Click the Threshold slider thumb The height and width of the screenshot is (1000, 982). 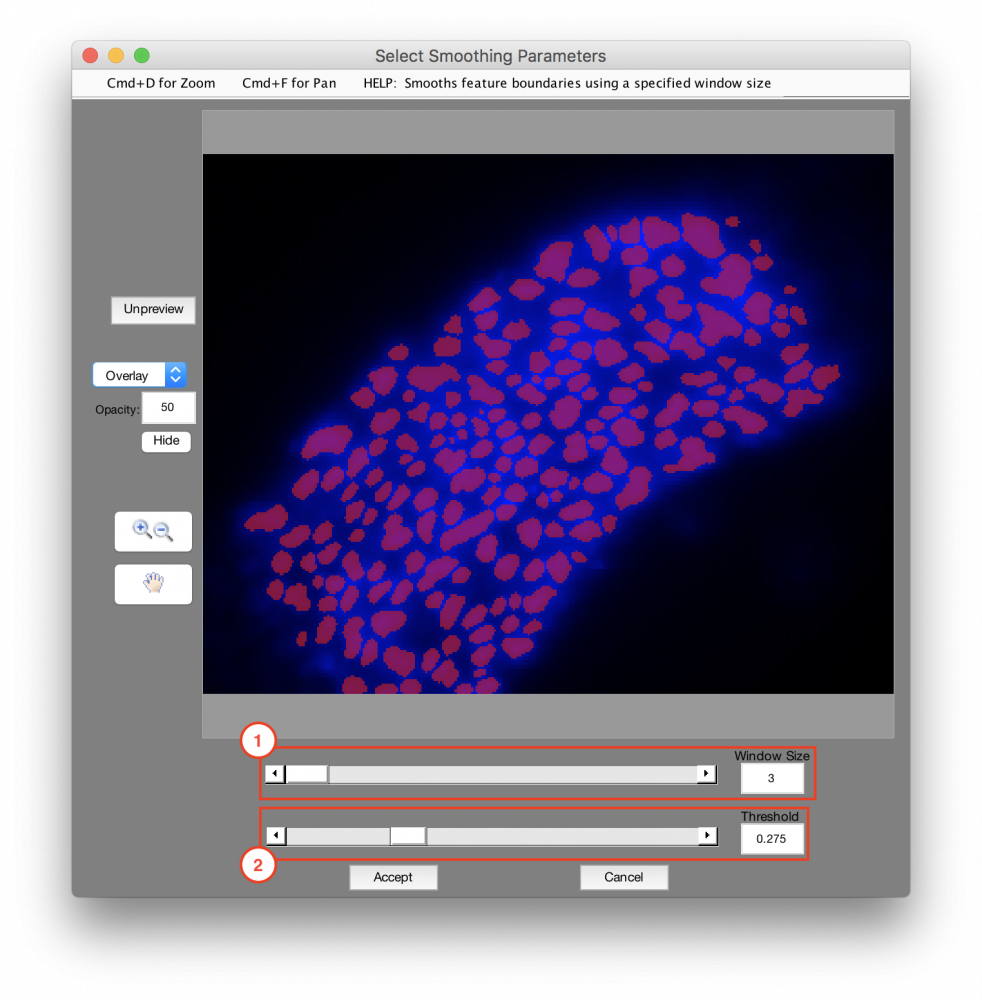click(x=408, y=835)
